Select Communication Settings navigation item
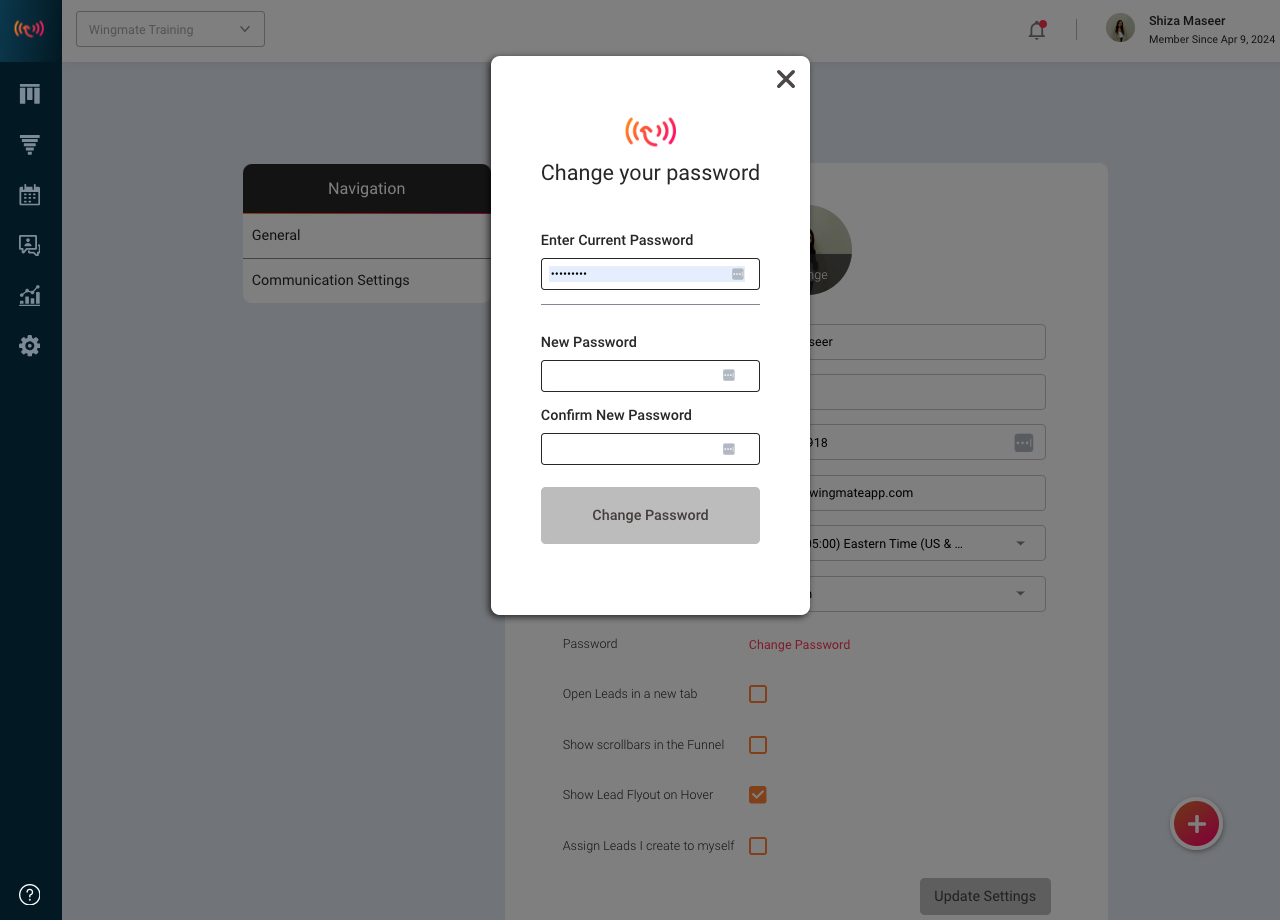Image resolution: width=1280 pixels, height=920 pixels. (367, 281)
